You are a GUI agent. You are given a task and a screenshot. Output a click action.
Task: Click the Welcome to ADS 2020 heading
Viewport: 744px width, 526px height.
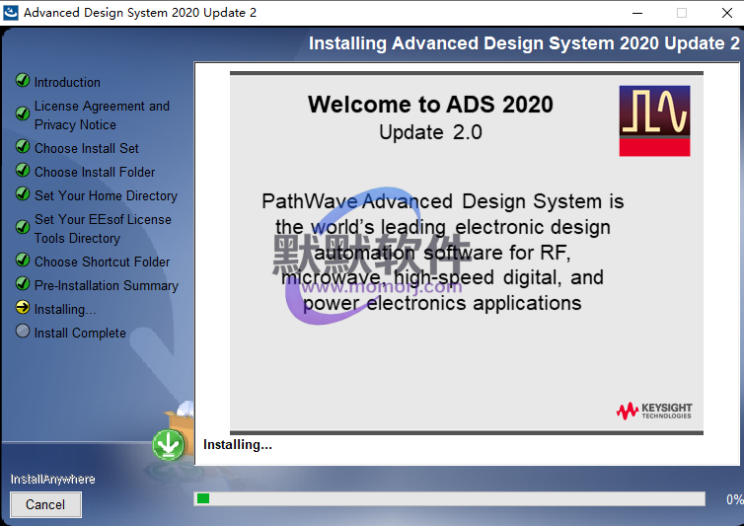(x=430, y=104)
